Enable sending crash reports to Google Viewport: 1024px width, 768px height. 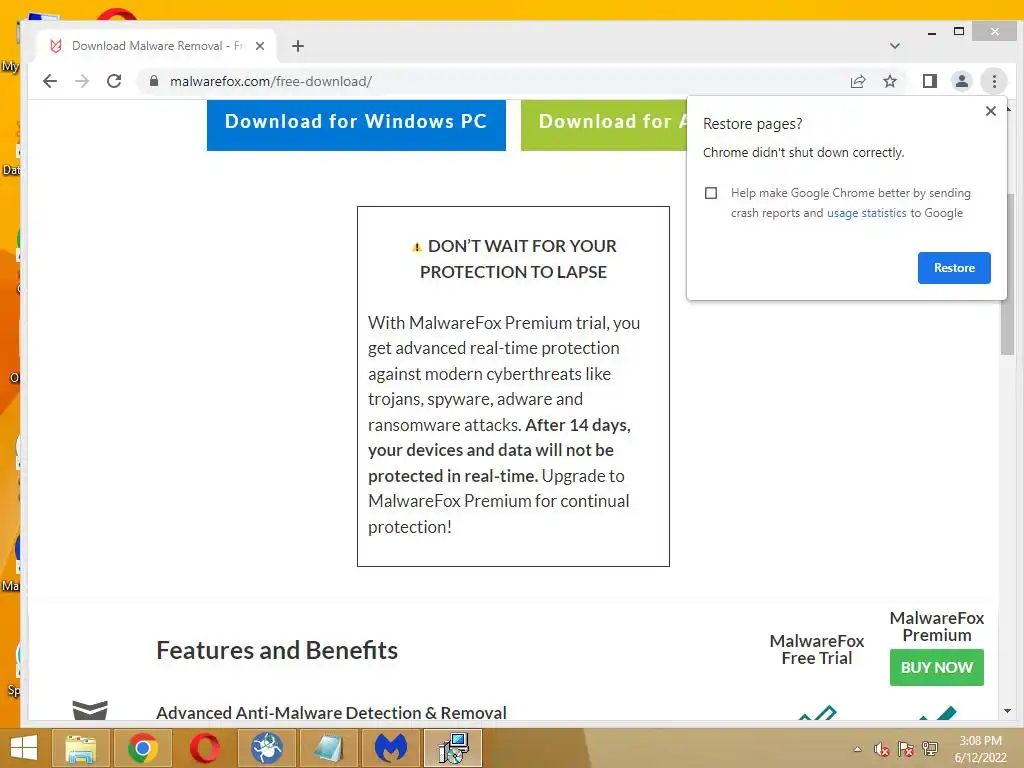(x=711, y=193)
